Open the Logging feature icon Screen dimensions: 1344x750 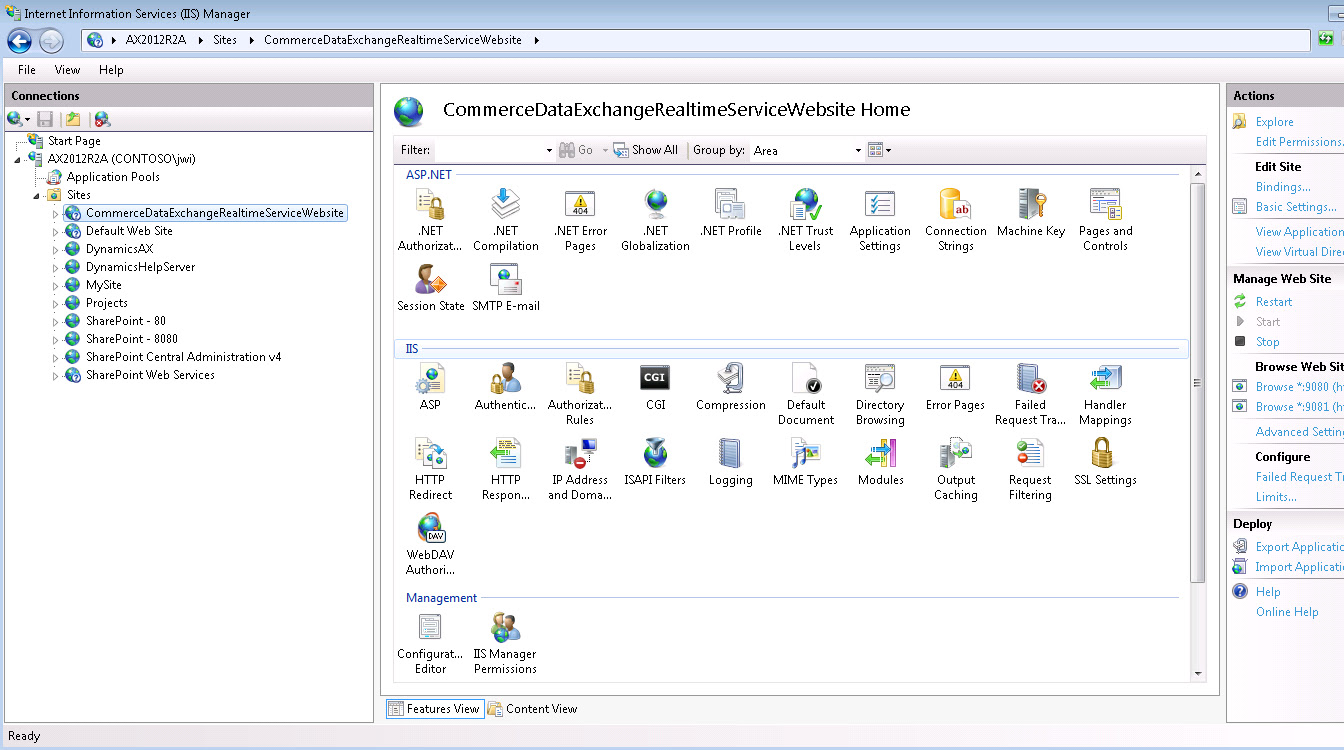[x=730, y=462]
